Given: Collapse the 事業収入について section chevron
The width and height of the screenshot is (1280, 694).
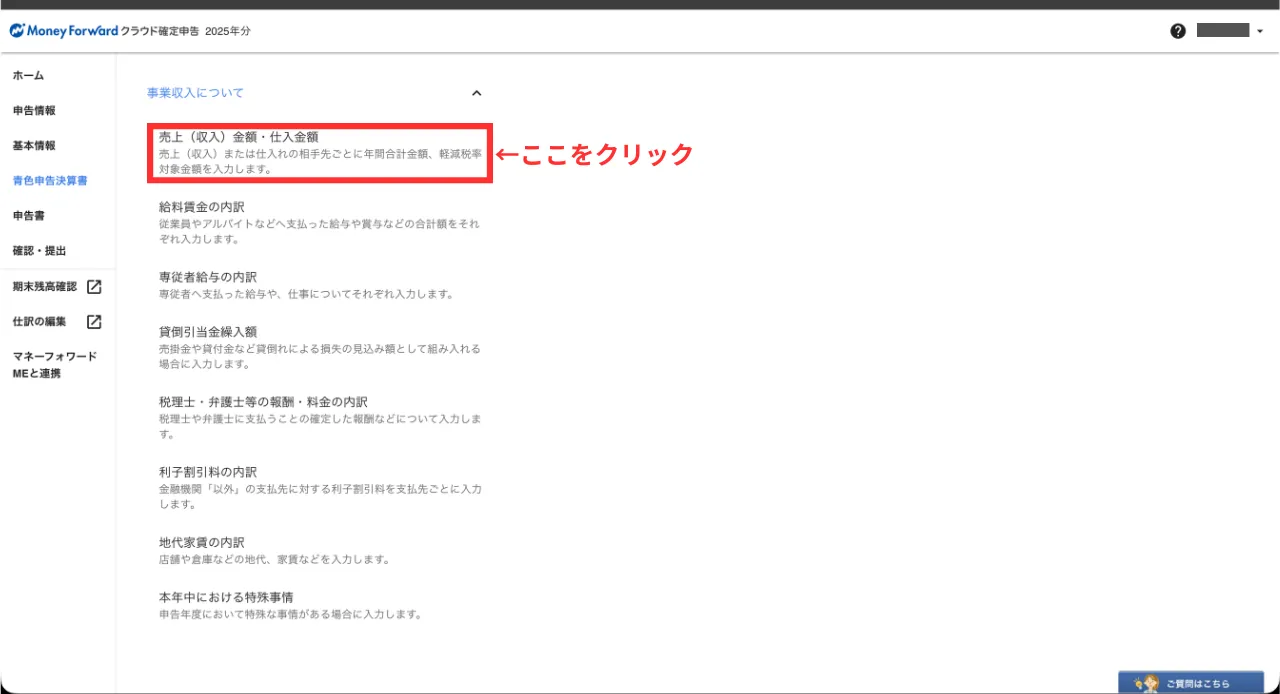Looking at the screenshot, I should point(476,93).
